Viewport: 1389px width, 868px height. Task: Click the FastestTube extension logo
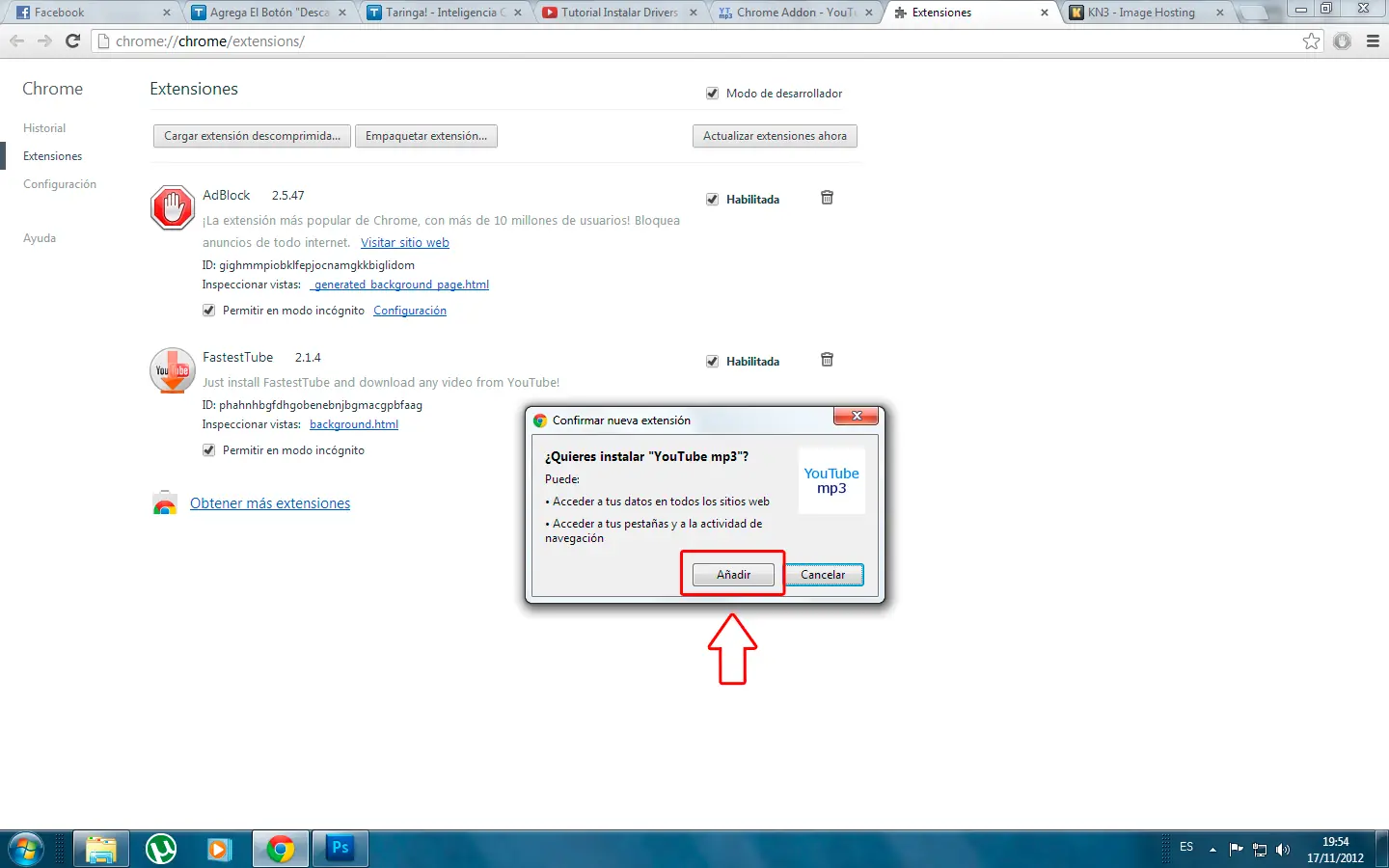click(x=173, y=370)
